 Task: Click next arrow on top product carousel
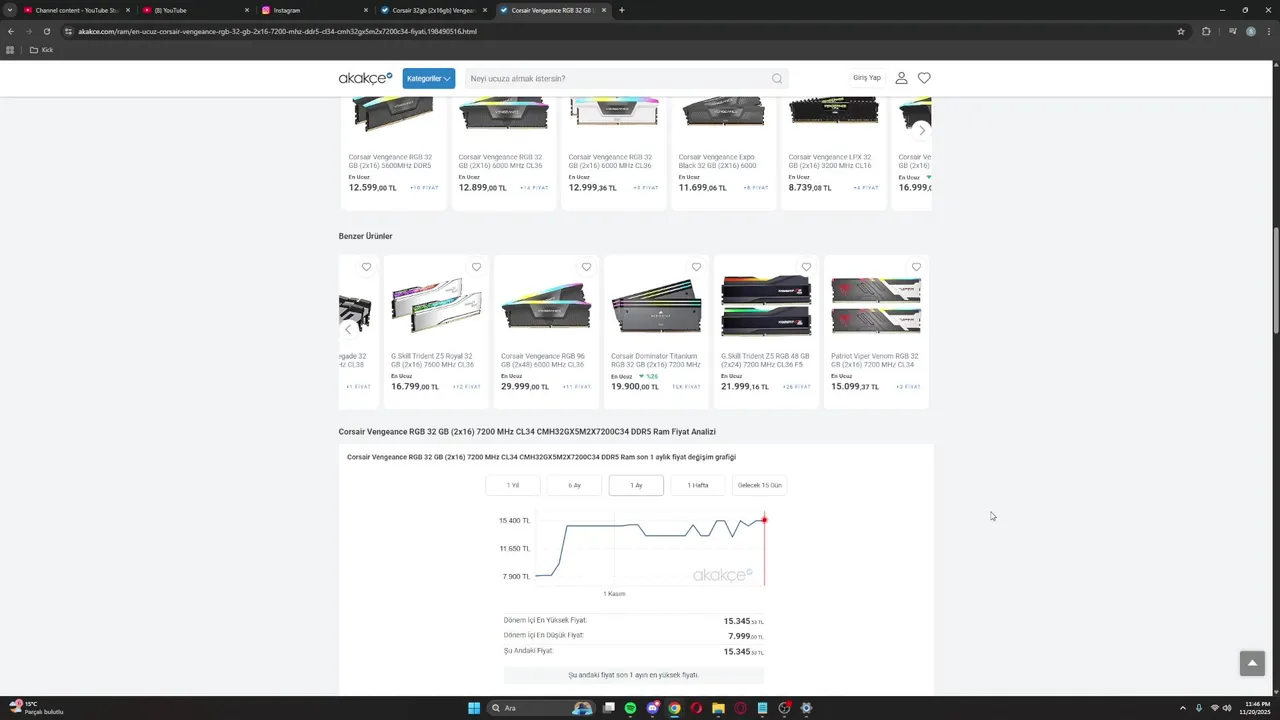(x=922, y=130)
